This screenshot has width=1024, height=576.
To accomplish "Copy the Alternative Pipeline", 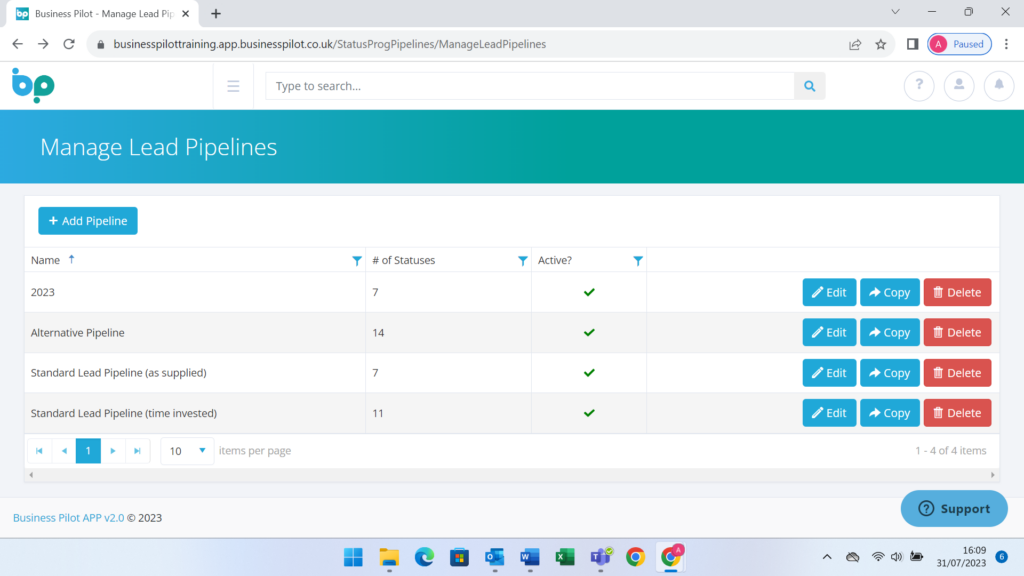I will (889, 333).
